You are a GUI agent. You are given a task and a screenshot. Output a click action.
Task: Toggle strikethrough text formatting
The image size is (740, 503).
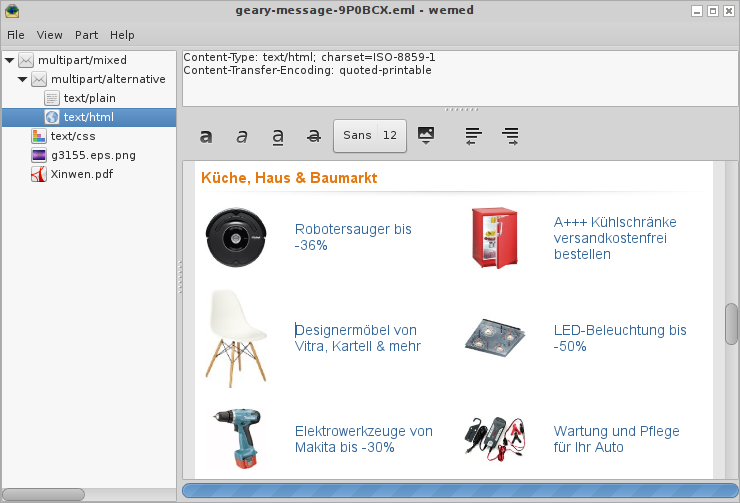pos(314,136)
